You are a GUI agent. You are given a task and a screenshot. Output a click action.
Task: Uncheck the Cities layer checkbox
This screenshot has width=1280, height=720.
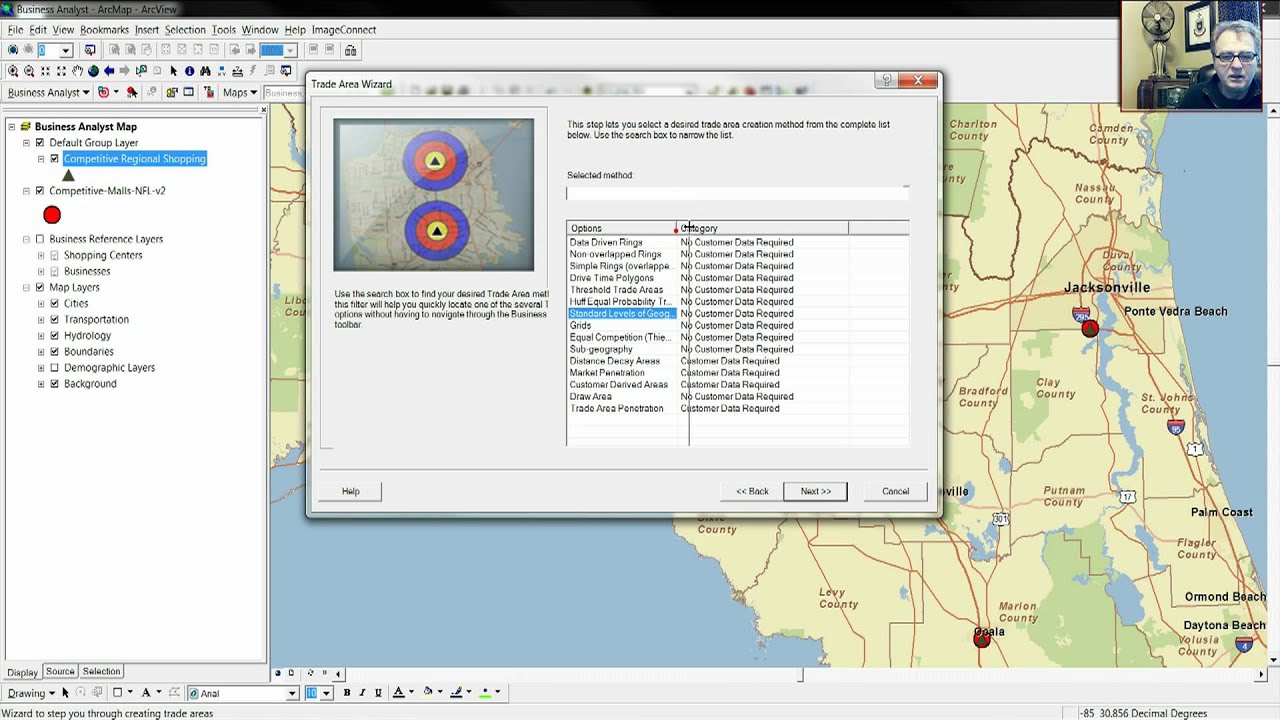click(55, 304)
